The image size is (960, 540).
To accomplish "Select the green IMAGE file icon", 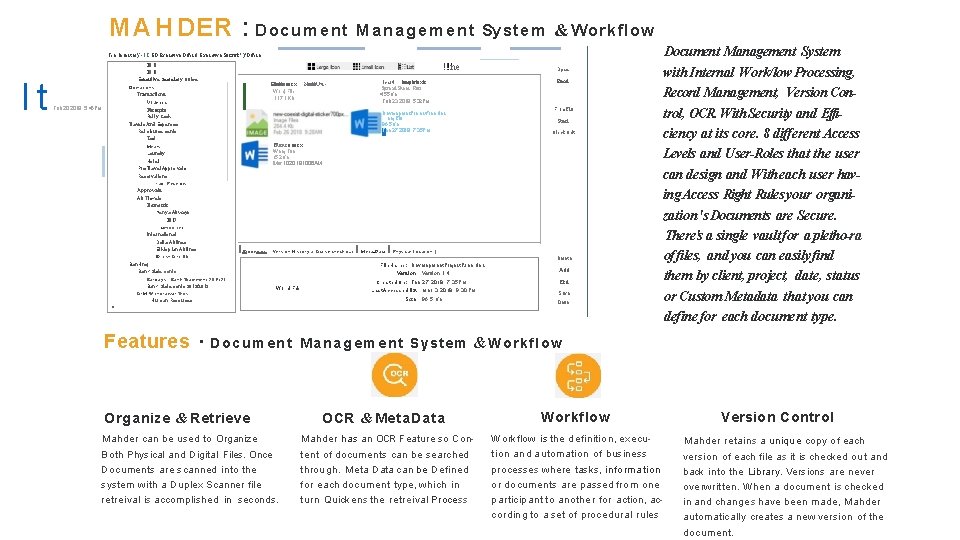I will (257, 123).
